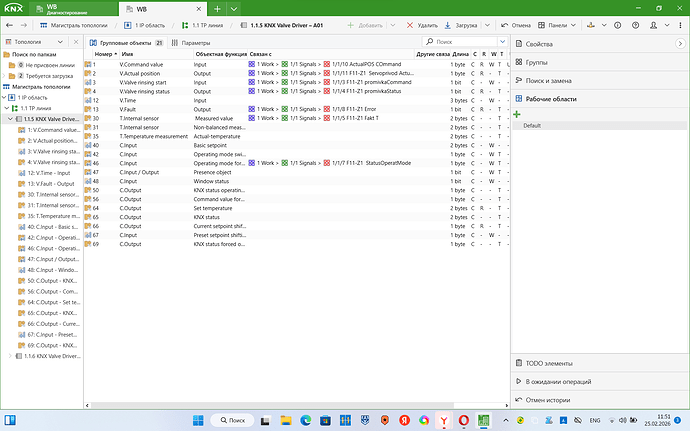690x431 pixels.
Task: Open Add button dropdown arrow
Action: click(x=393, y=26)
